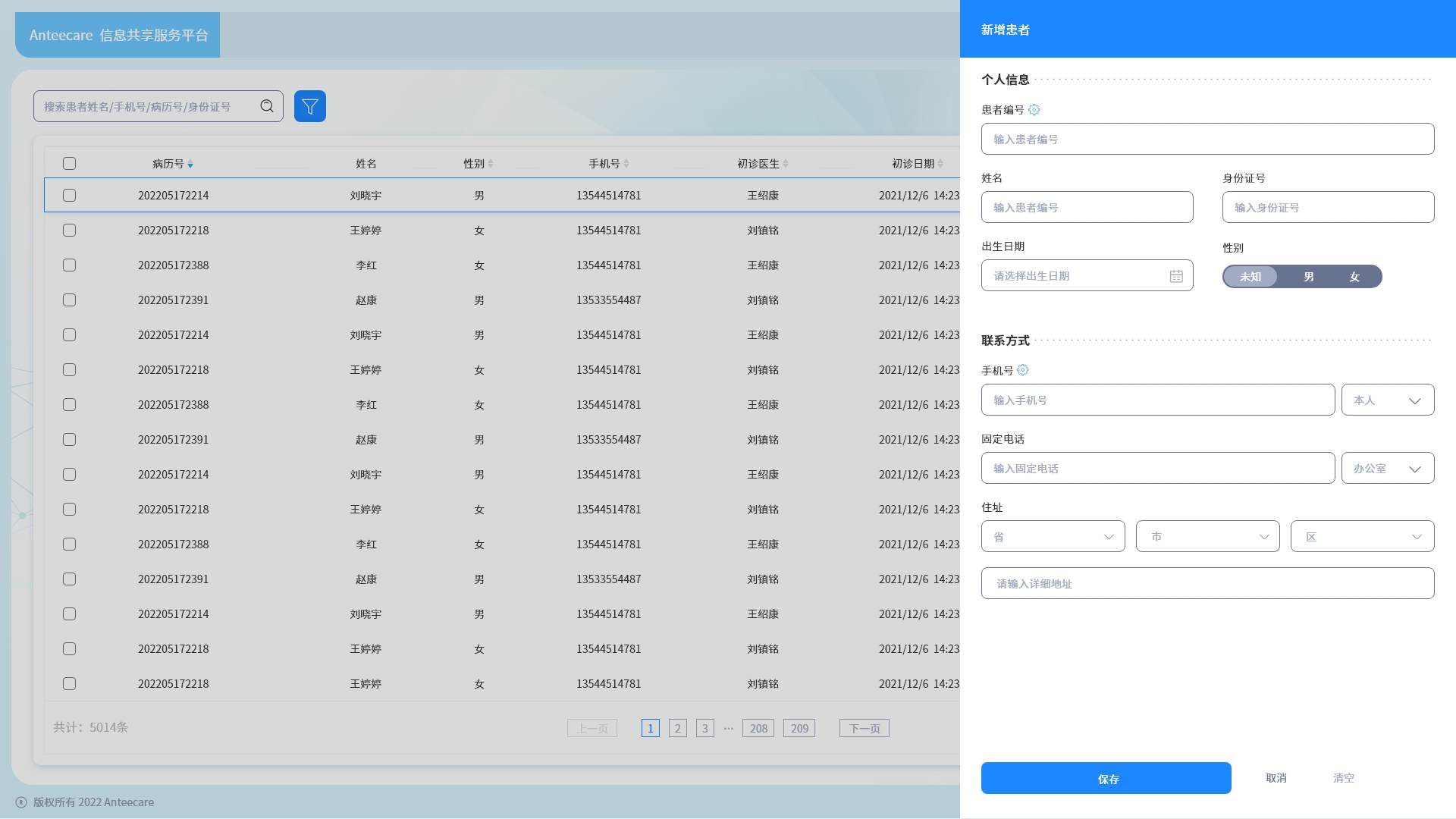
Task: Click the blue 保存 button
Action: (1106, 779)
